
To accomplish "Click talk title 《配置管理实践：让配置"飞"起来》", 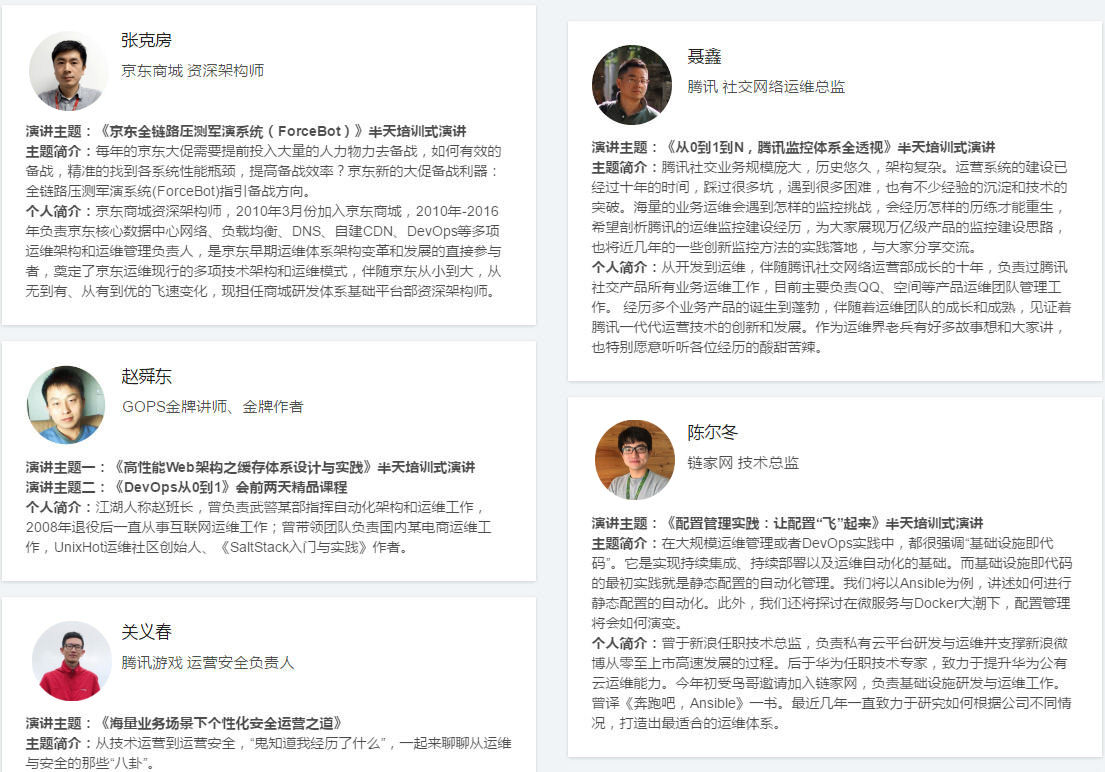I will click(x=772, y=523).
